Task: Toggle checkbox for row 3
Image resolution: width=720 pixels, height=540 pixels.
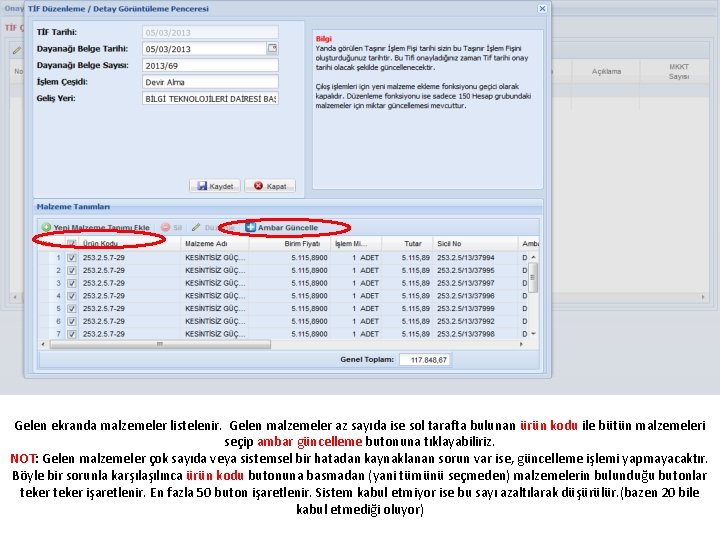Action: coord(72,283)
